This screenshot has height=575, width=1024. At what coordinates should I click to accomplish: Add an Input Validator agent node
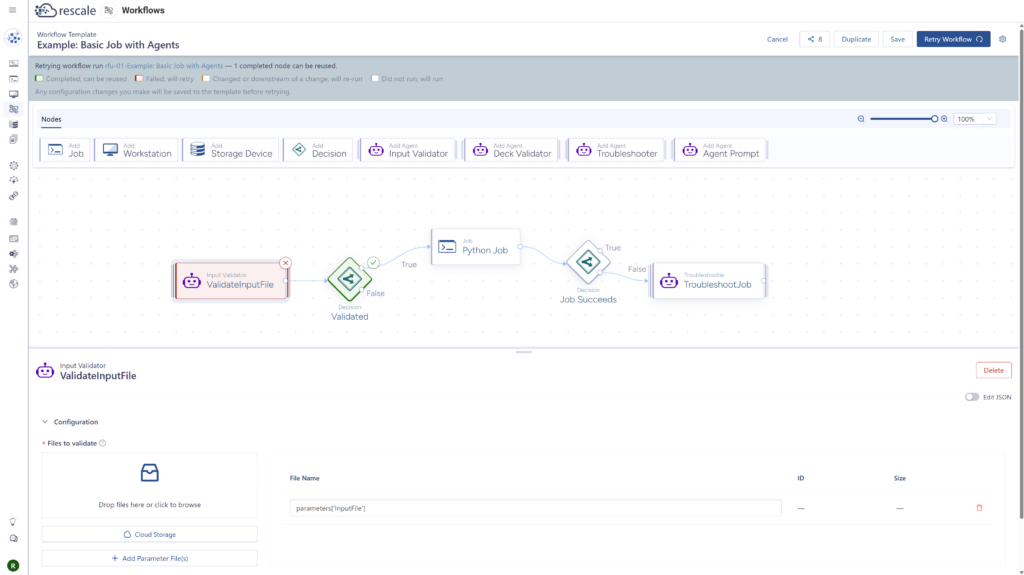408,150
